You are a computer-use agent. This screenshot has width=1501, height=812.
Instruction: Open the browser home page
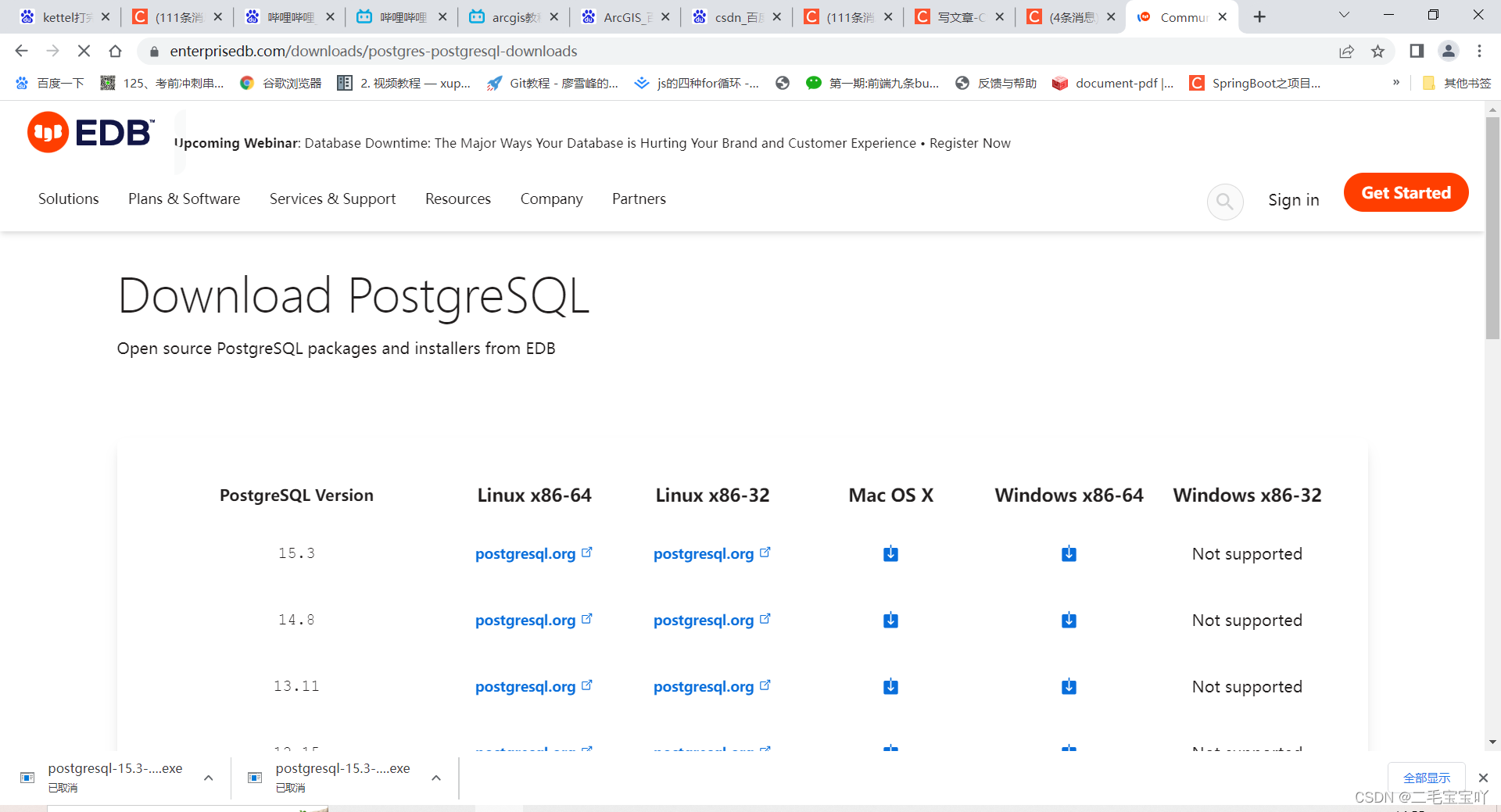pyautogui.click(x=115, y=51)
